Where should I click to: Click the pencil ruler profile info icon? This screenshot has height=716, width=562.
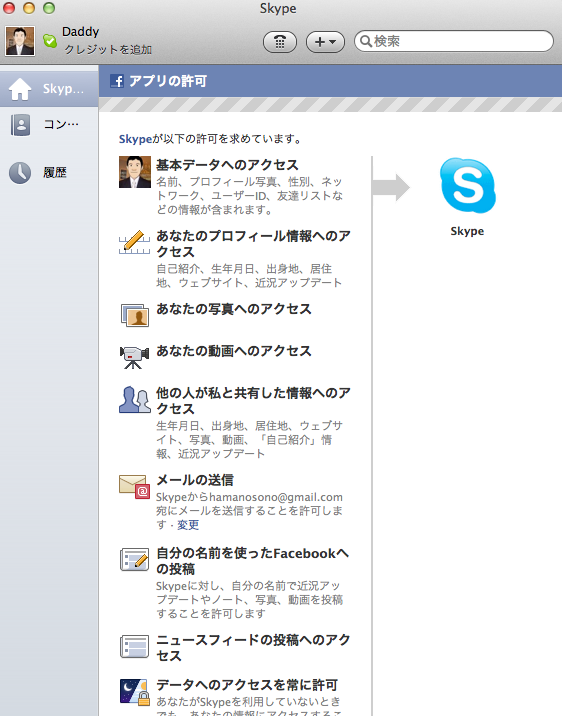point(134,242)
